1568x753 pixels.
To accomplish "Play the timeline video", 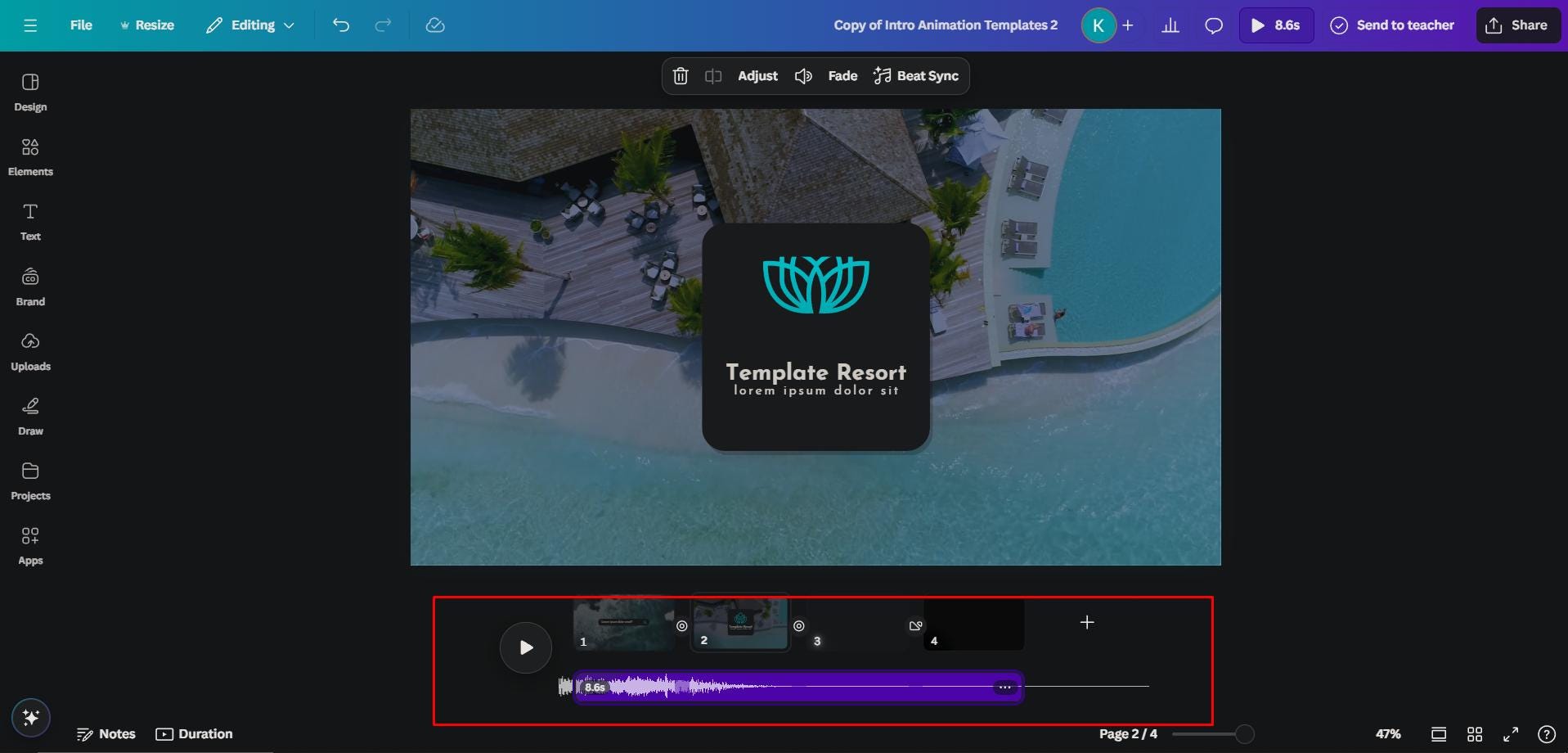I will click(526, 647).
